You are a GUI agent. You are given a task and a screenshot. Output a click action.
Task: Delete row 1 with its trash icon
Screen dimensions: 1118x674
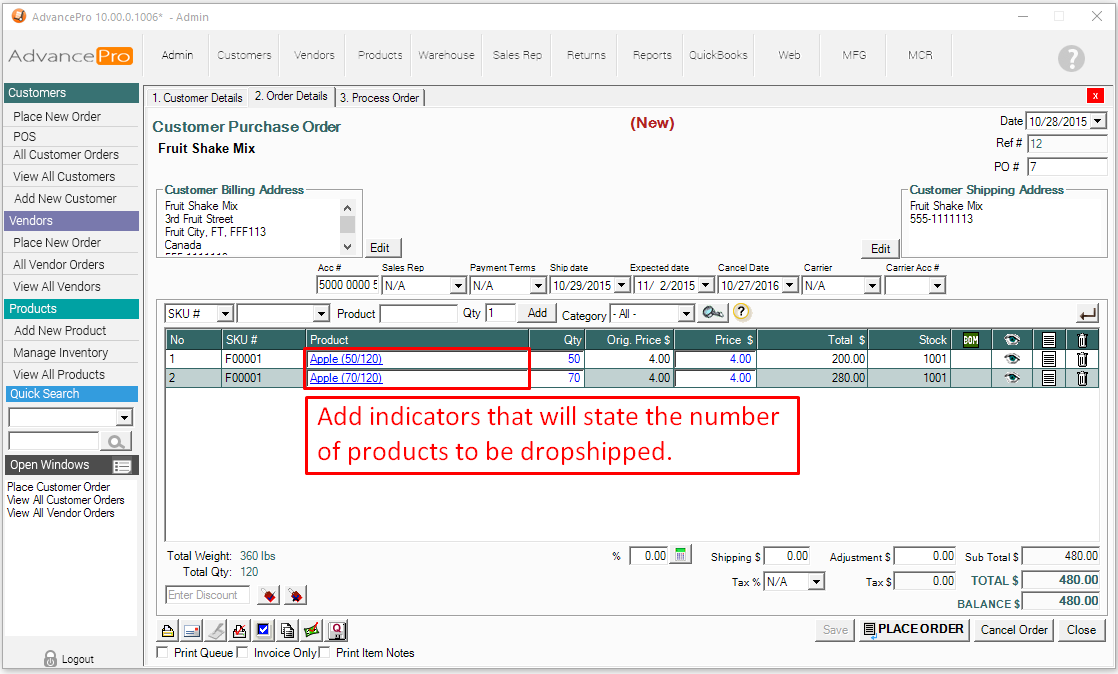click(x=1082, y=359)
